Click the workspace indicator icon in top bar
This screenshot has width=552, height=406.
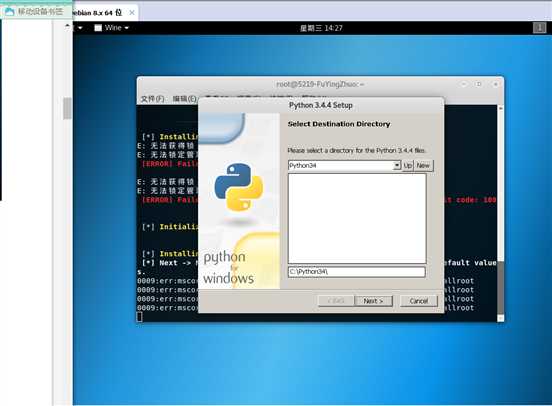tap(539, 28)
